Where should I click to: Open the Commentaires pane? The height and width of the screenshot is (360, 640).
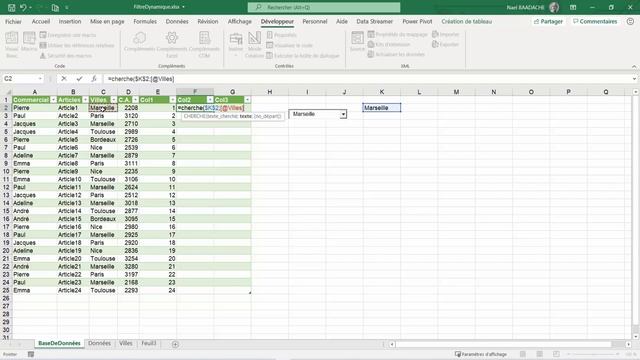coord(595,22)
